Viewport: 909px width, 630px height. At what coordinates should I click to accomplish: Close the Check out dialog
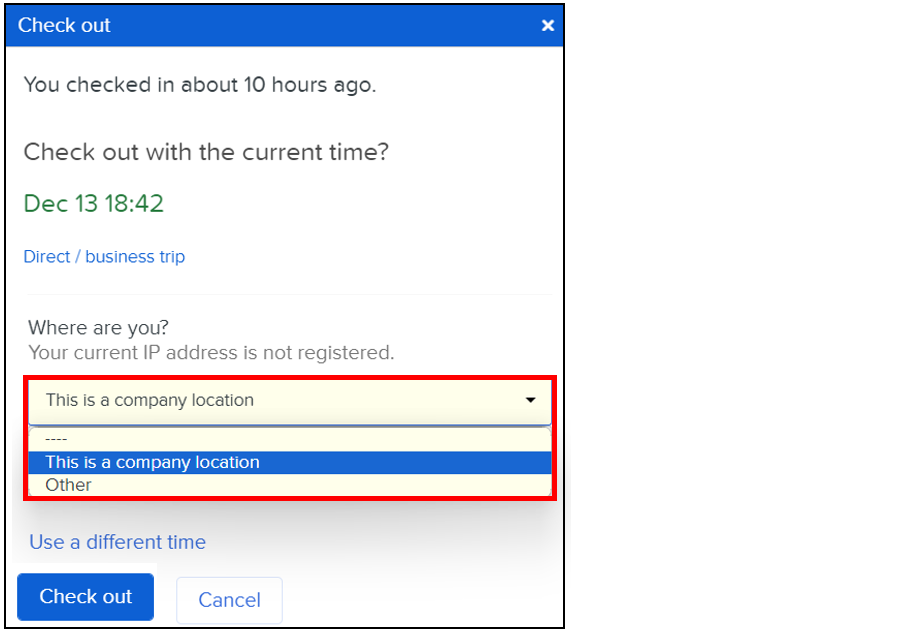tap(547, 26)
